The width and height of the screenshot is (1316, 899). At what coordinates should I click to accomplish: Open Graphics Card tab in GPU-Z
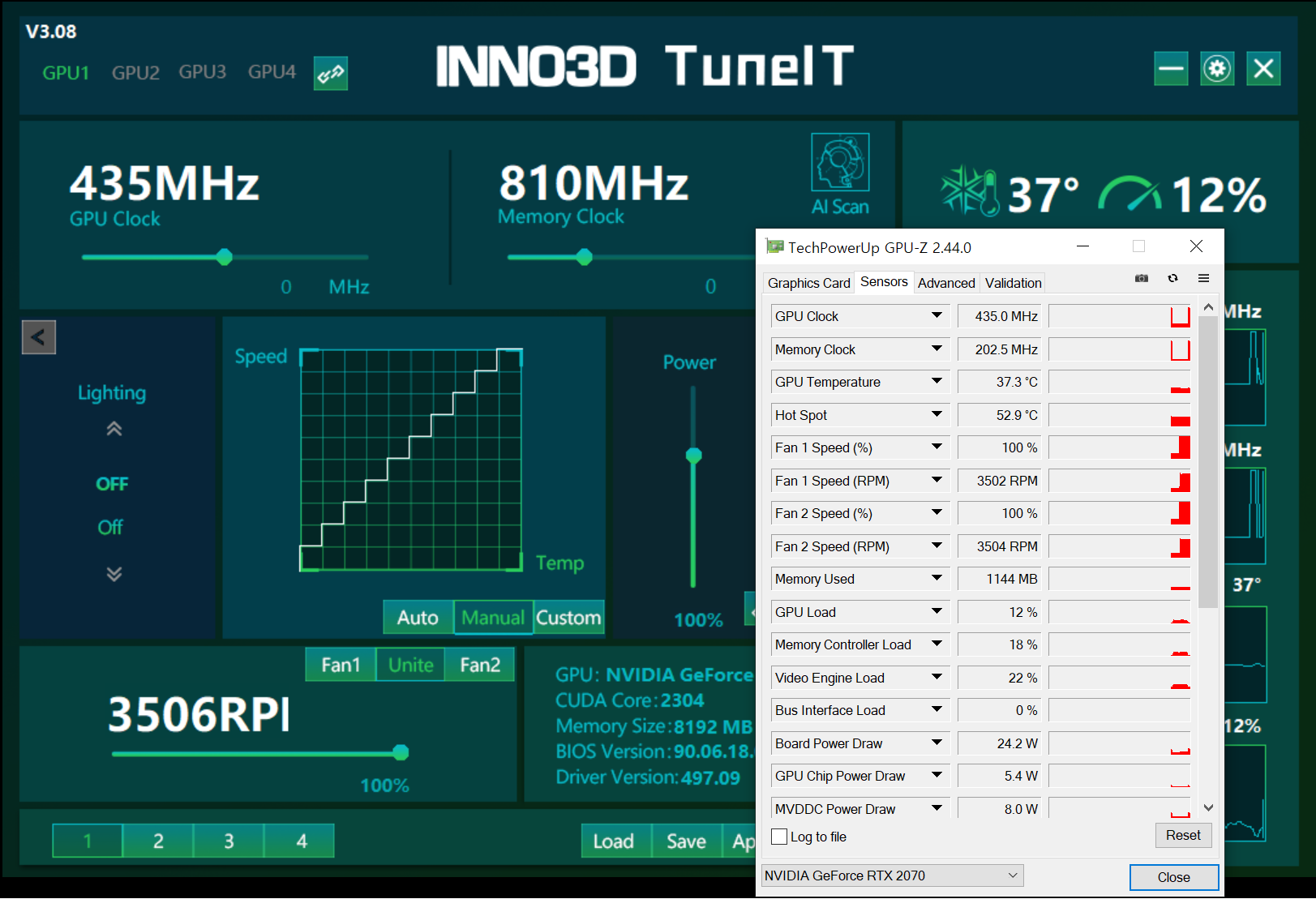pos(808,283)
